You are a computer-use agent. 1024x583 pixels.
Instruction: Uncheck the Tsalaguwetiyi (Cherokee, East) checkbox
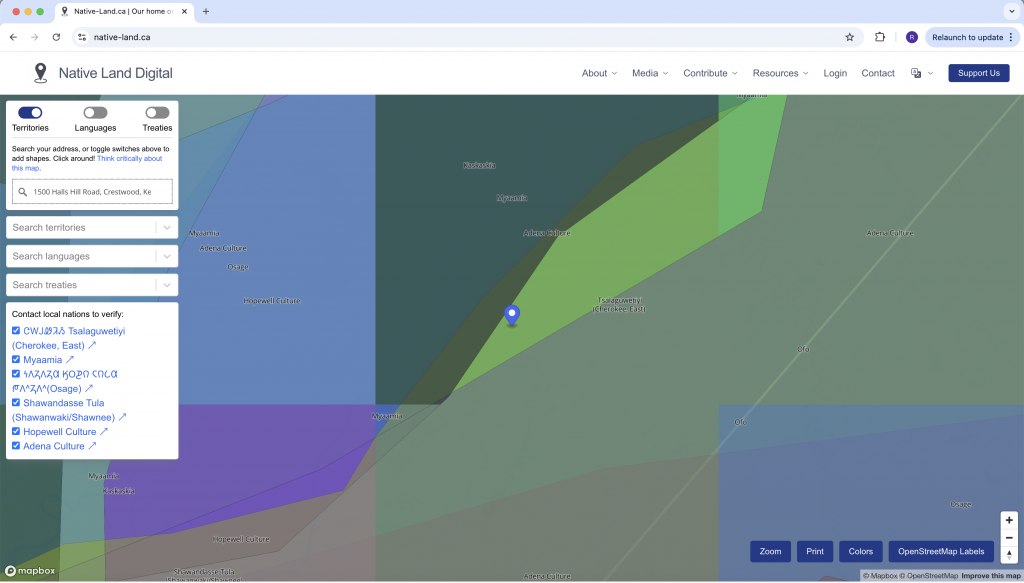click(16, 330)
